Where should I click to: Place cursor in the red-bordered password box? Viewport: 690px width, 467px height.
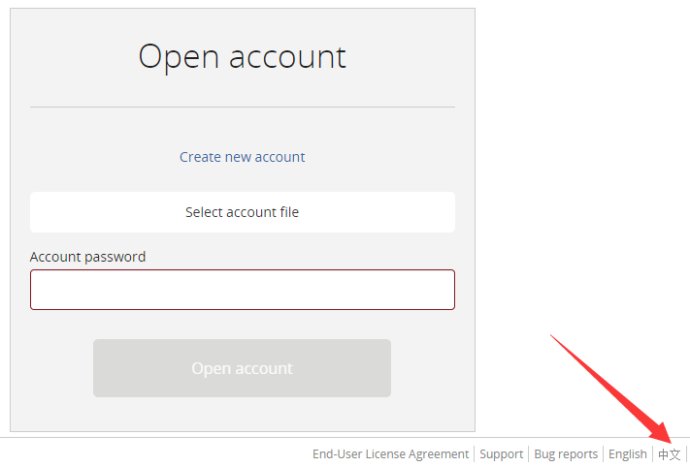(242, 290)
